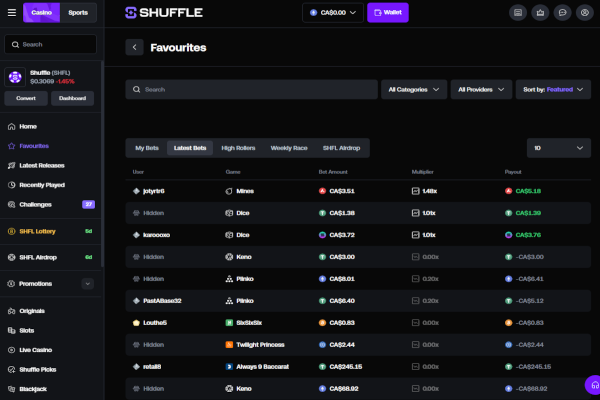Click the SixSixSix game thumbnail icon
600x400 pixels.
229,323
